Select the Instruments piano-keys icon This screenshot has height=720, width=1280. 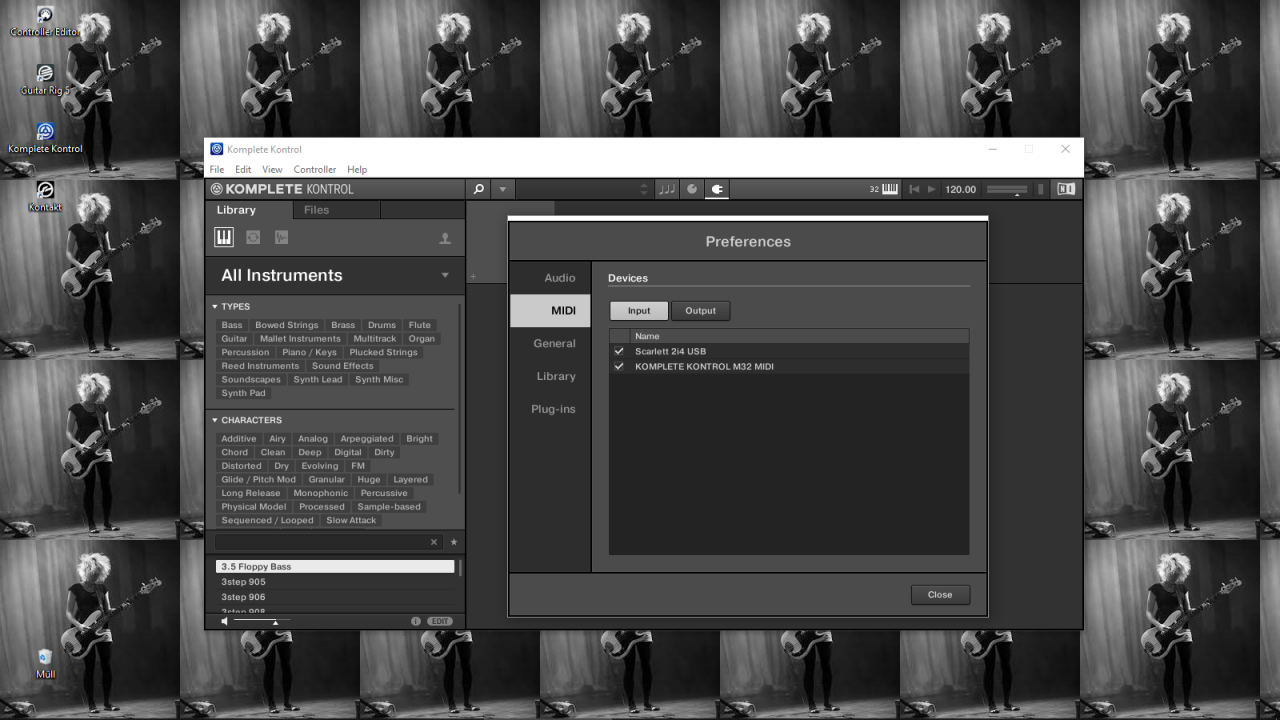point(223,237)
